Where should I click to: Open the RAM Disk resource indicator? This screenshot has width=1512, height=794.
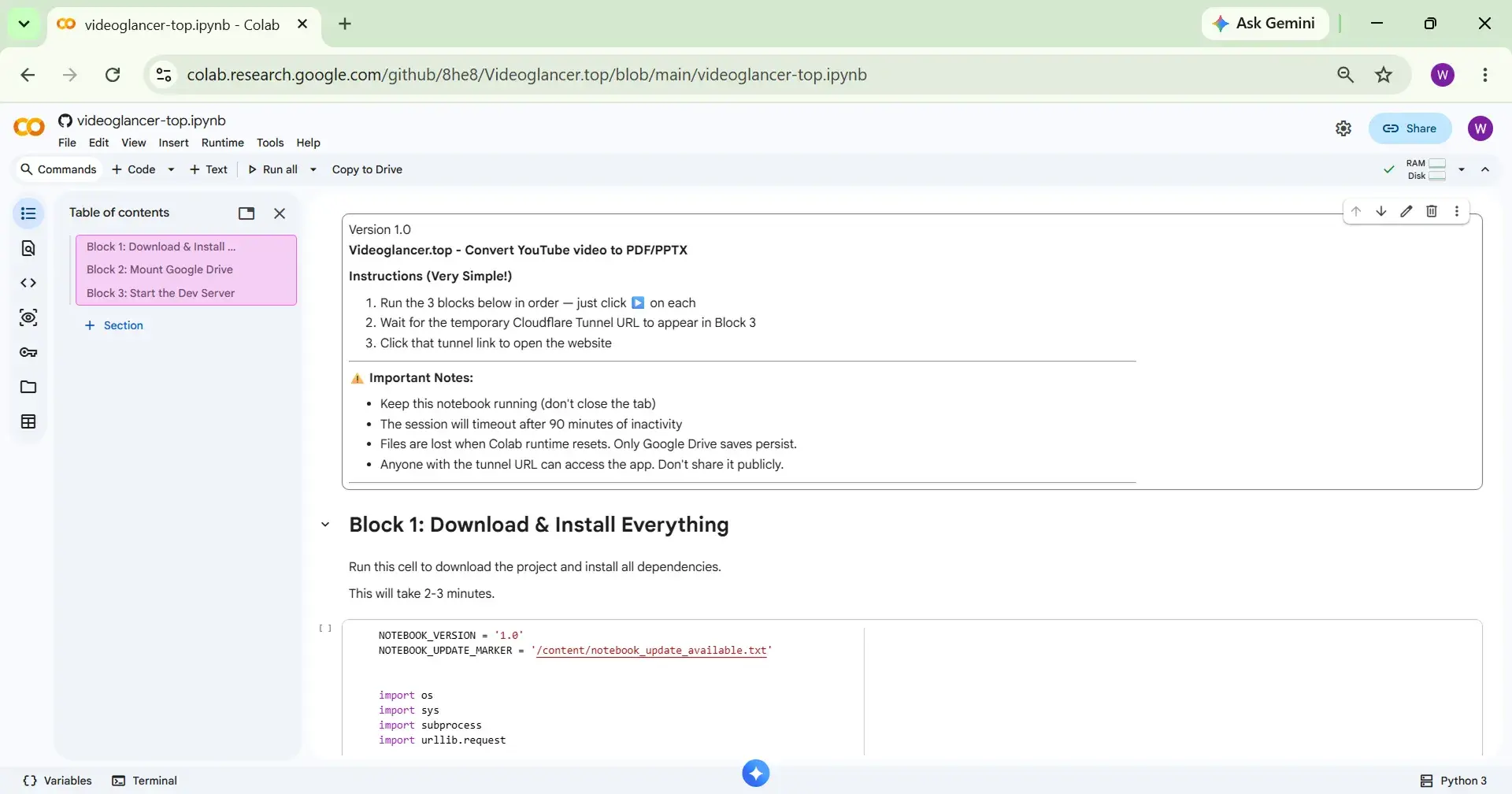click(1426, 169)
